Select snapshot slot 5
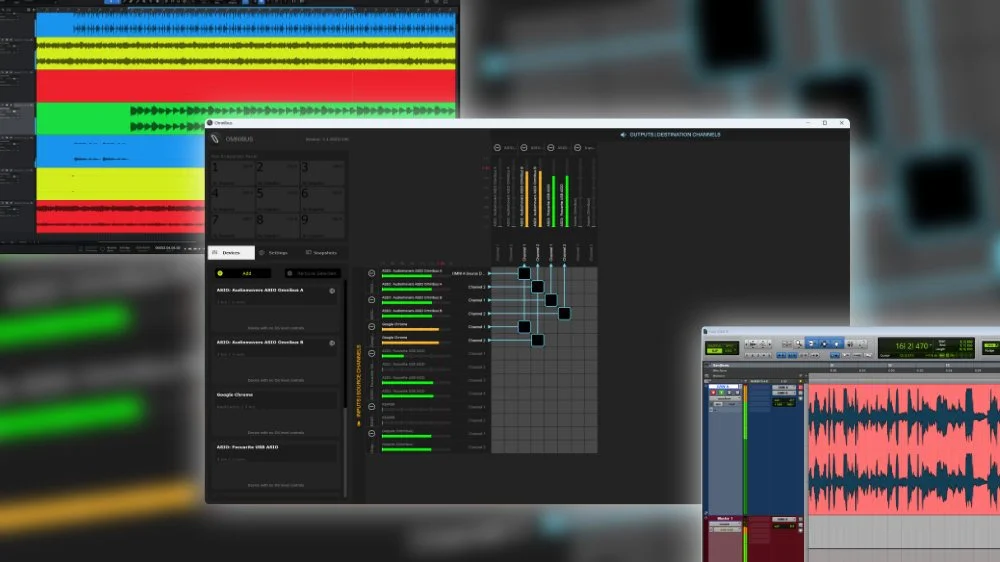The height and width of the screenshot is (562, 1000). pos(277,199)
